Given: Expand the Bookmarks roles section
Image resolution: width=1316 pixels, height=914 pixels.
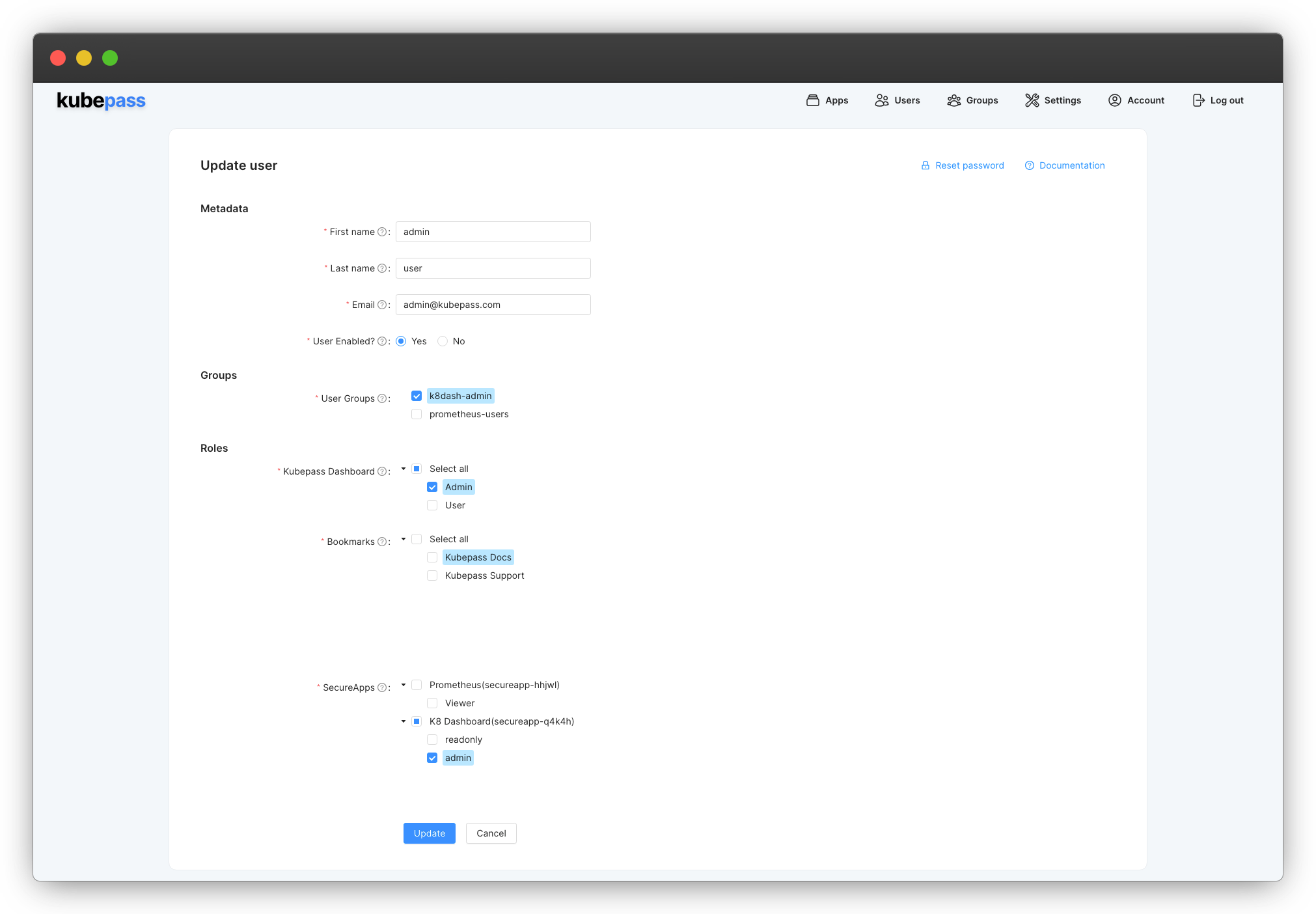Looking at the screenshot, I should point(404,539).
